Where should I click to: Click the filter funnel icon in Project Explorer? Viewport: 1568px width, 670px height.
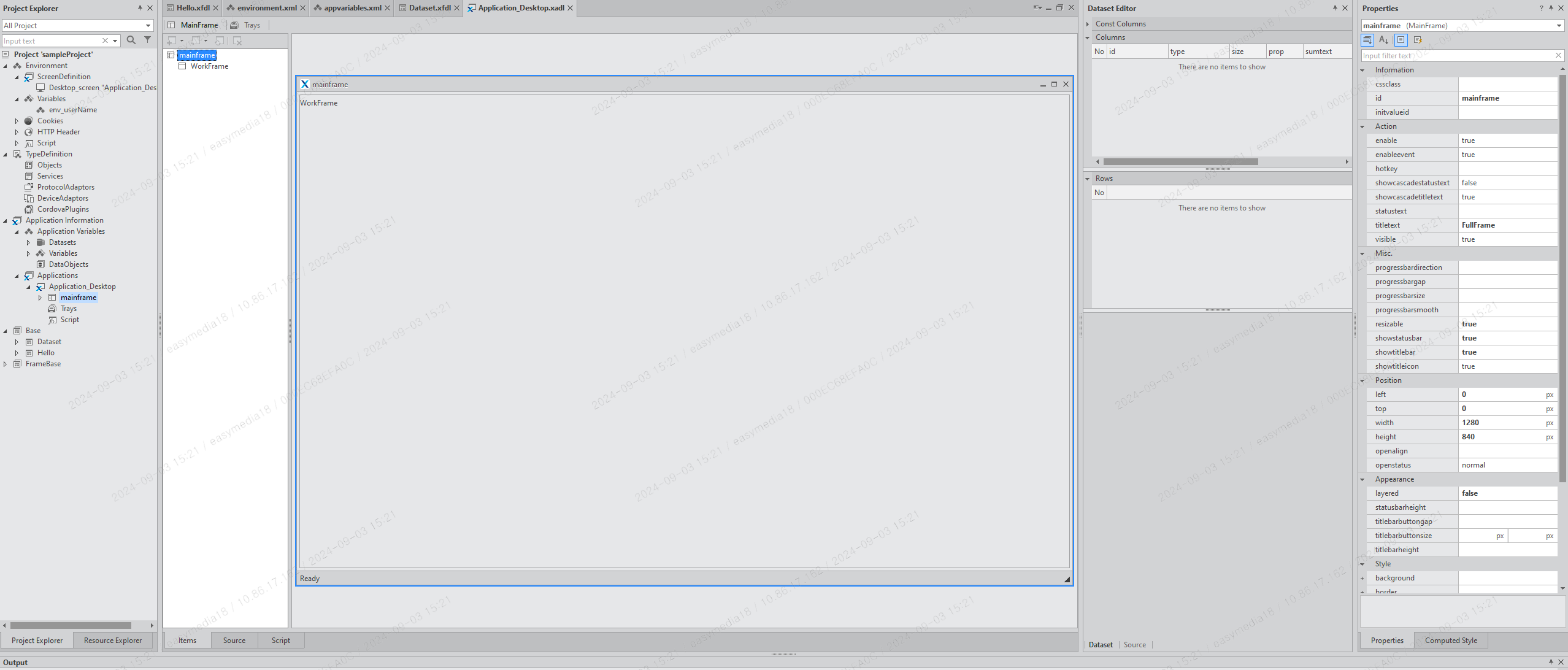coord(147,40)
